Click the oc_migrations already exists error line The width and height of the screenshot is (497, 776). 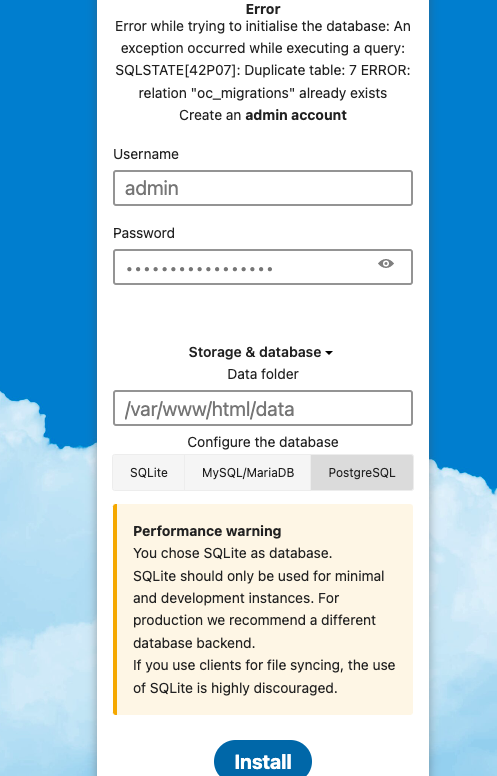click(263, 93)
